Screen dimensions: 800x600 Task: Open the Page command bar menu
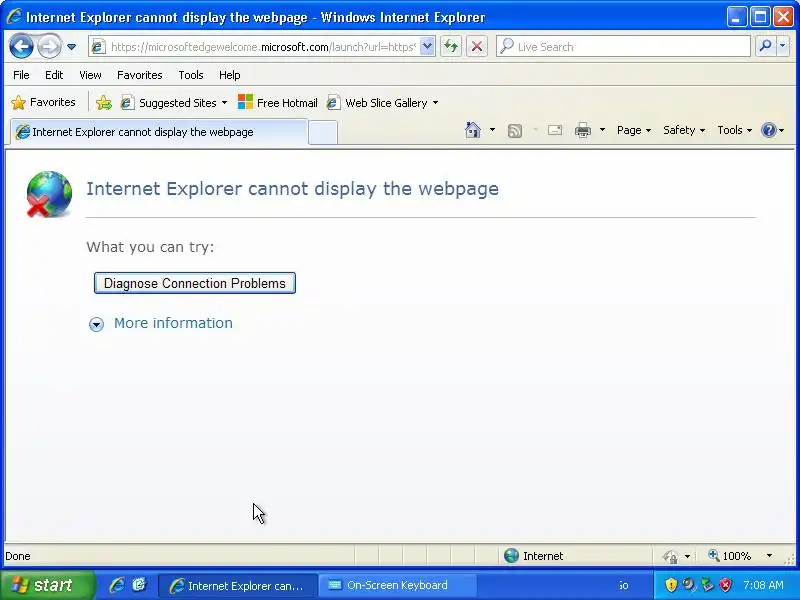634,130
